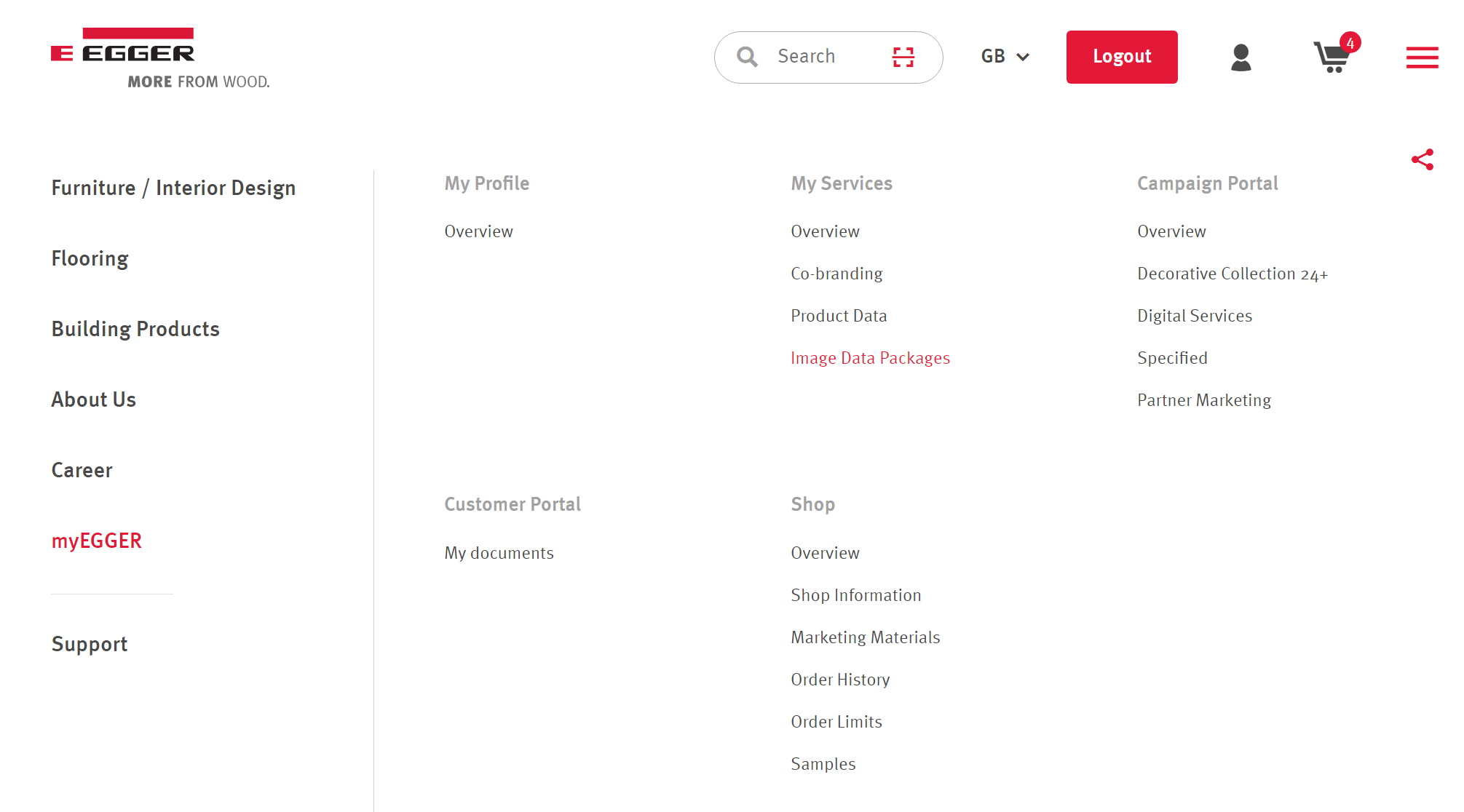Go to Co-branding under My Services
Image resolution: width=1464 pixels, height=812 pixels.
coord(836,274)
